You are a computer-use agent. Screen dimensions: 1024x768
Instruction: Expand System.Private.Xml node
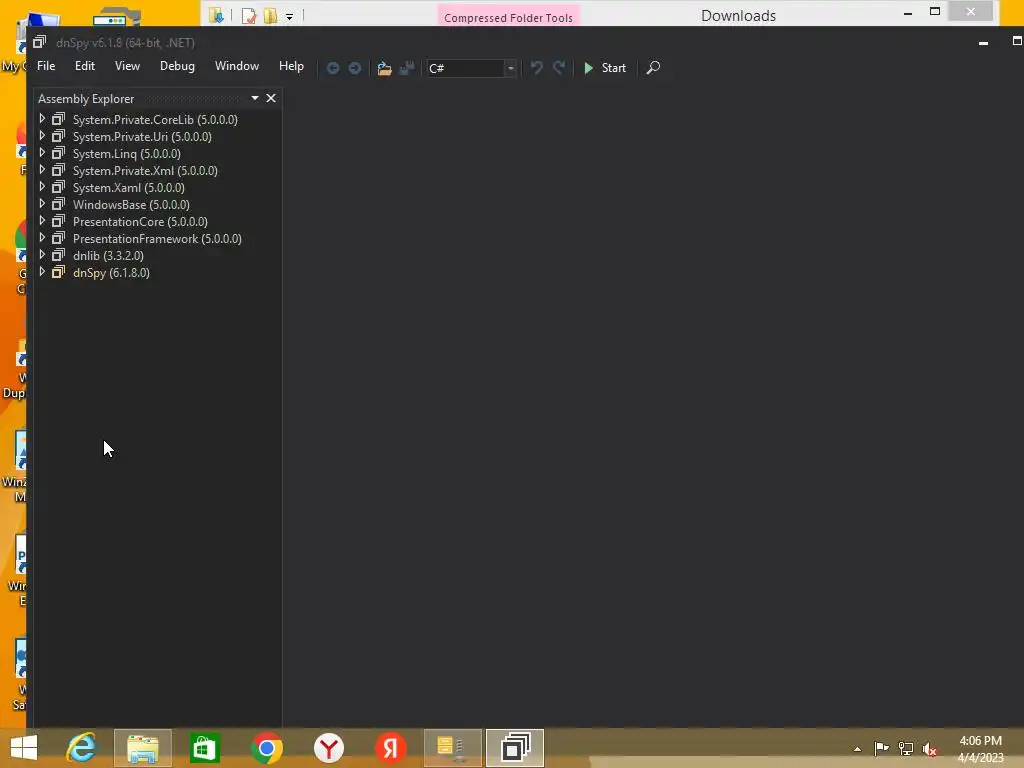42,170
